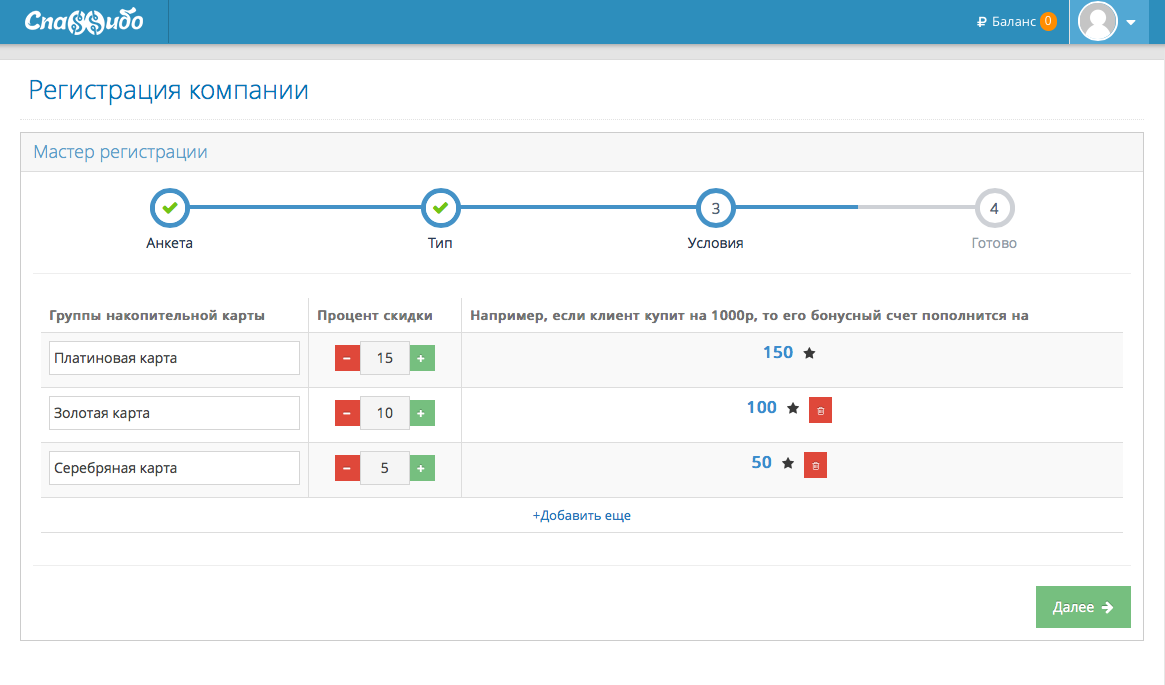Decrease Золотая карта percent with minus button
Screen dimensions: 1165x685
[x=347, y=413]
